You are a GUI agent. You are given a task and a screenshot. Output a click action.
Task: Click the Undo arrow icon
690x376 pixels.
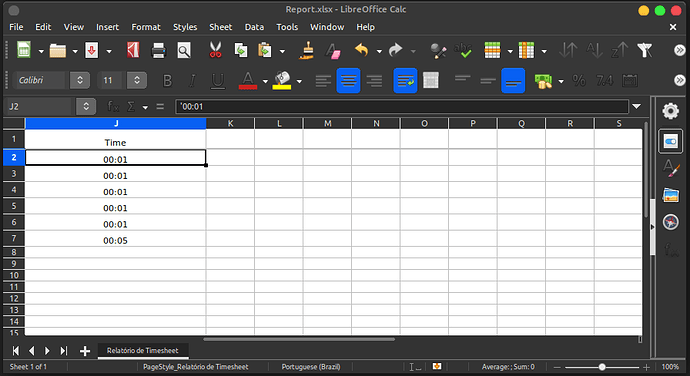click(x=361, y=50)
